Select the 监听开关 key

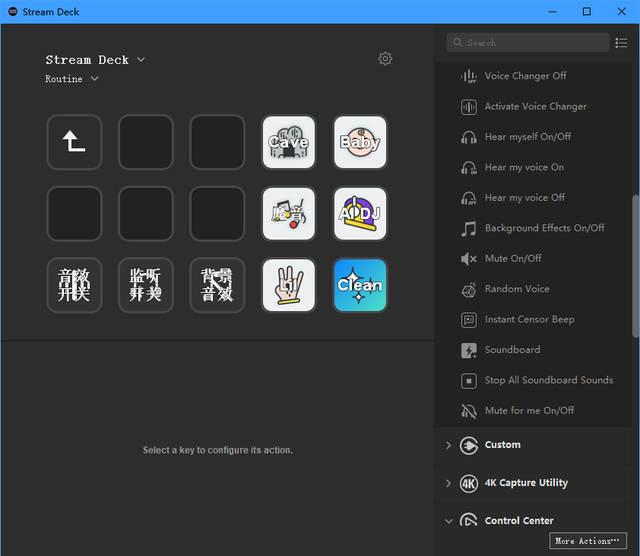pyautogui.click(x=146, y=285)
